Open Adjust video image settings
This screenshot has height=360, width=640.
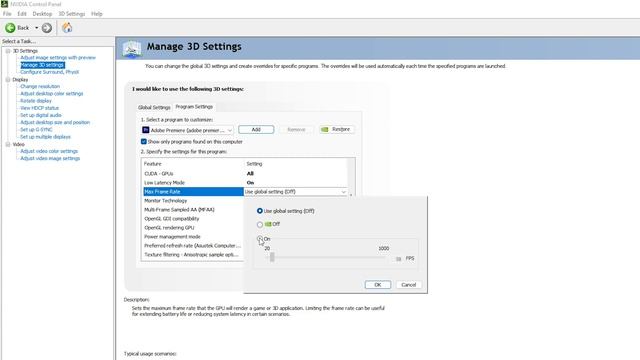click(x=50, y=158)
